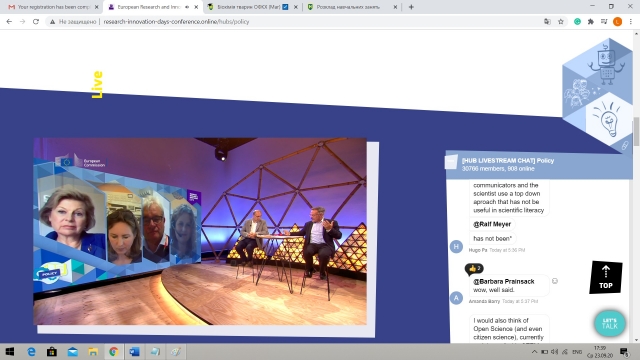Click the hub chat avatar icon in header
Screen dimensions: 640x360
click(451, 162)
